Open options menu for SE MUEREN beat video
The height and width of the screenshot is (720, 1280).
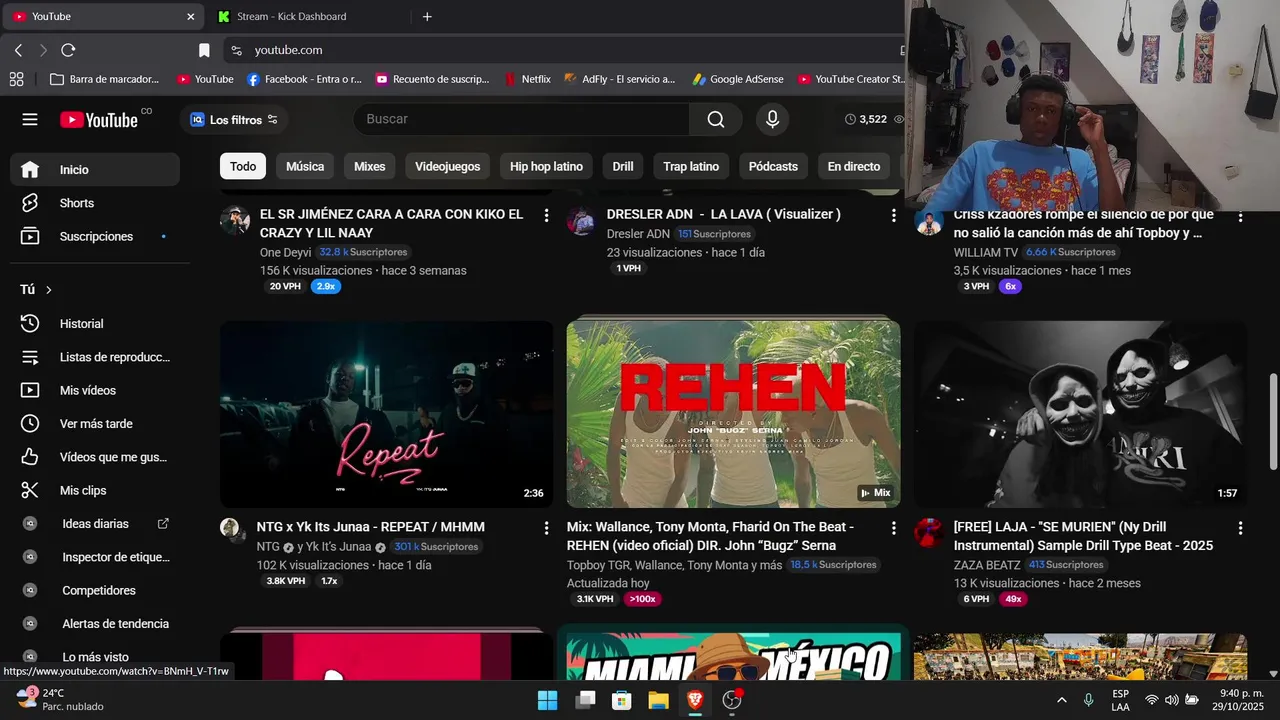pyautogui.click(x=1240, y=528)
